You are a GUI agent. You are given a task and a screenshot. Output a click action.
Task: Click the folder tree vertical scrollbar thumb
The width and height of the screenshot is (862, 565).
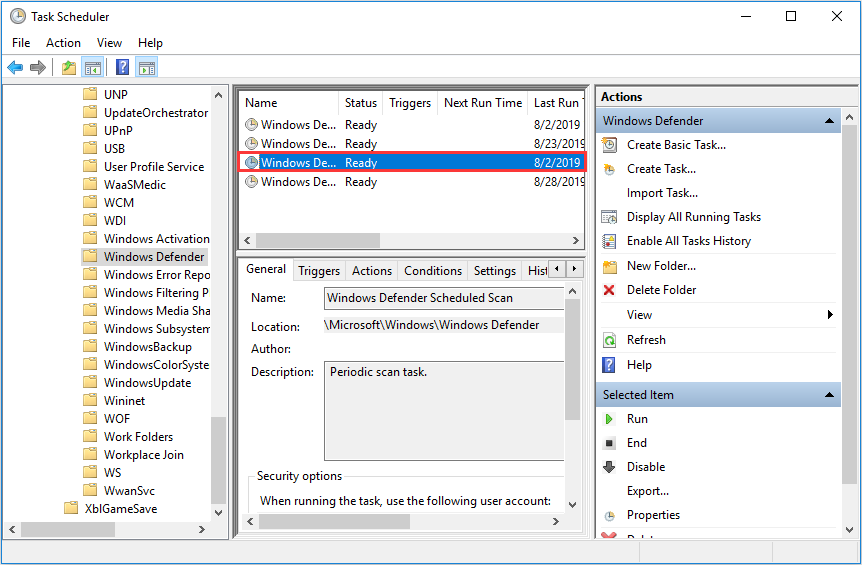(218, 460)
